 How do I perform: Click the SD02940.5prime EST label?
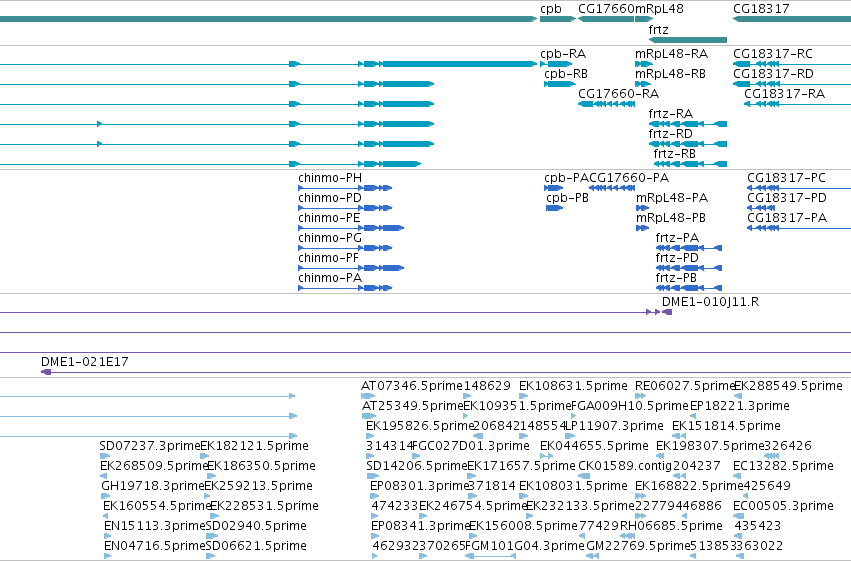256,526
